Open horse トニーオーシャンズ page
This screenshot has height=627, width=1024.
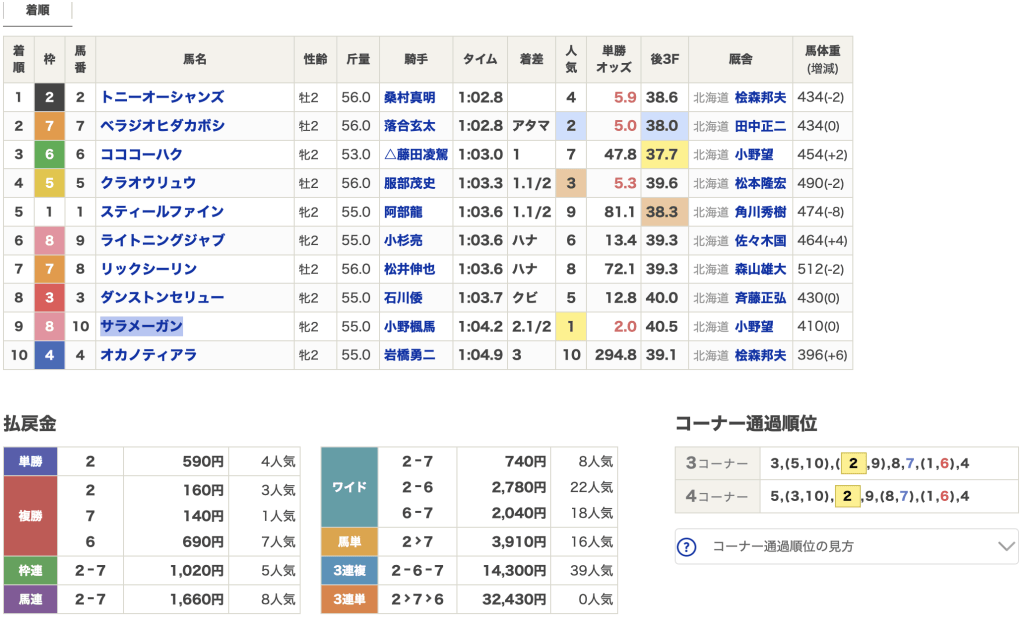click(162, 97)
